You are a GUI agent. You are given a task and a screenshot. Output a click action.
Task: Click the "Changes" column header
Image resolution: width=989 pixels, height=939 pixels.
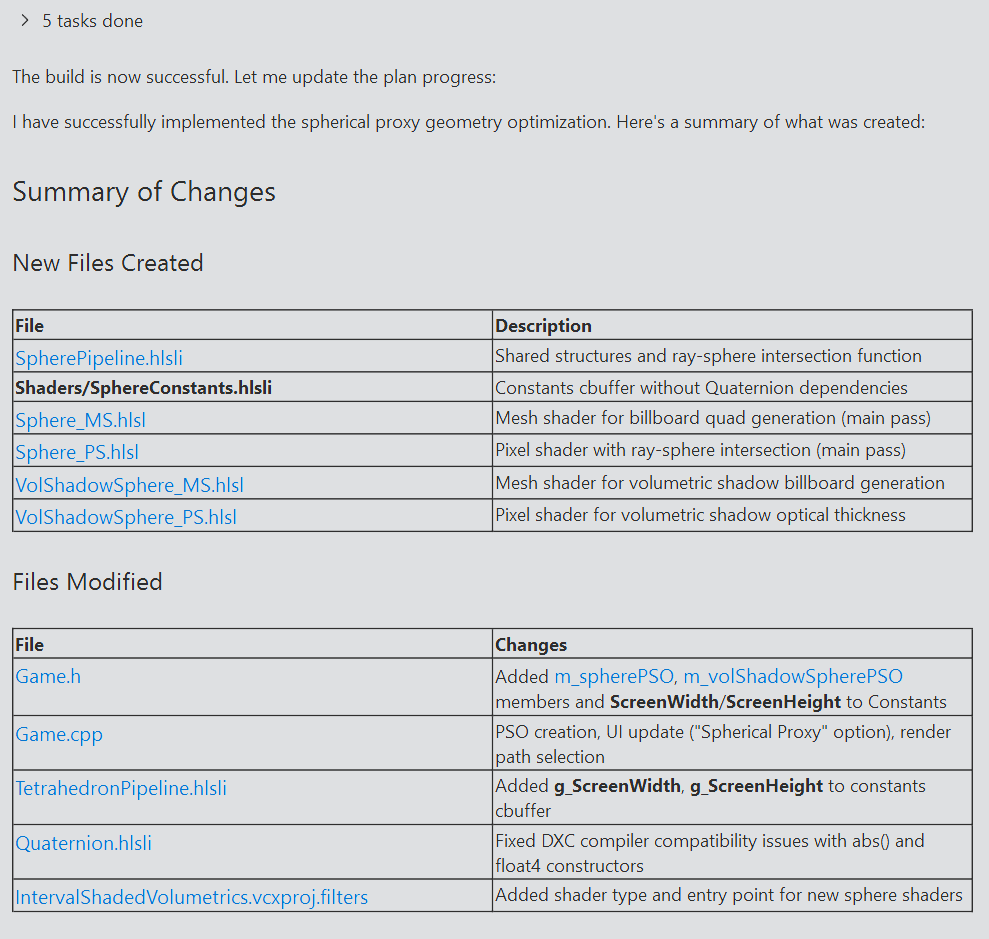click(531, 645)
